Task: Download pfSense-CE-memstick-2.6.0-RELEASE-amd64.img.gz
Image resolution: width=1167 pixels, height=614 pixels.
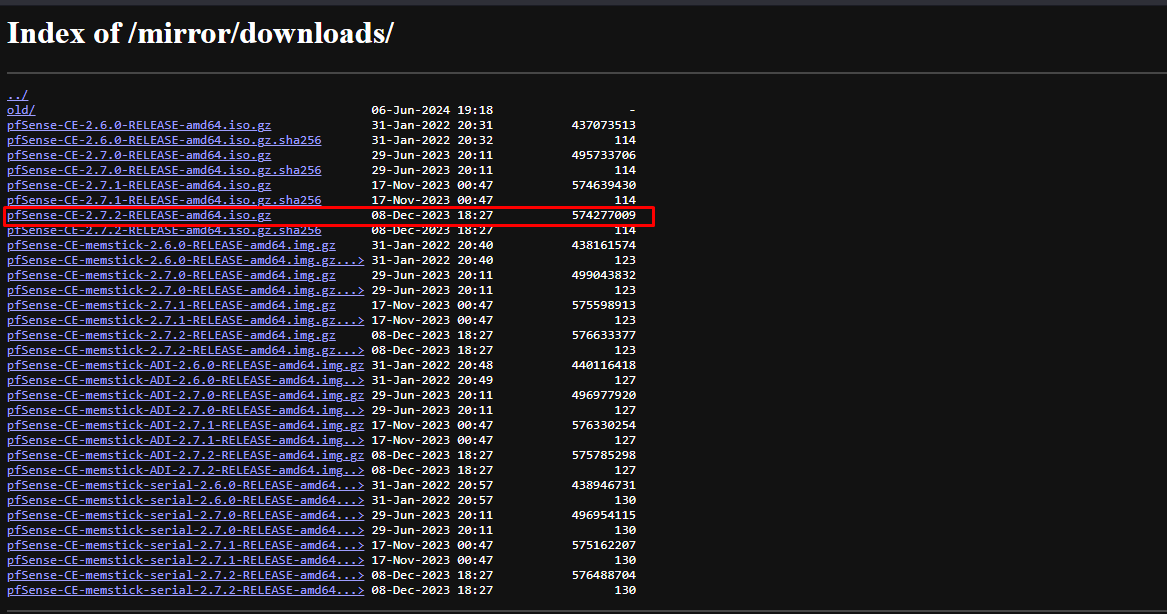Action: click(171, 245)
